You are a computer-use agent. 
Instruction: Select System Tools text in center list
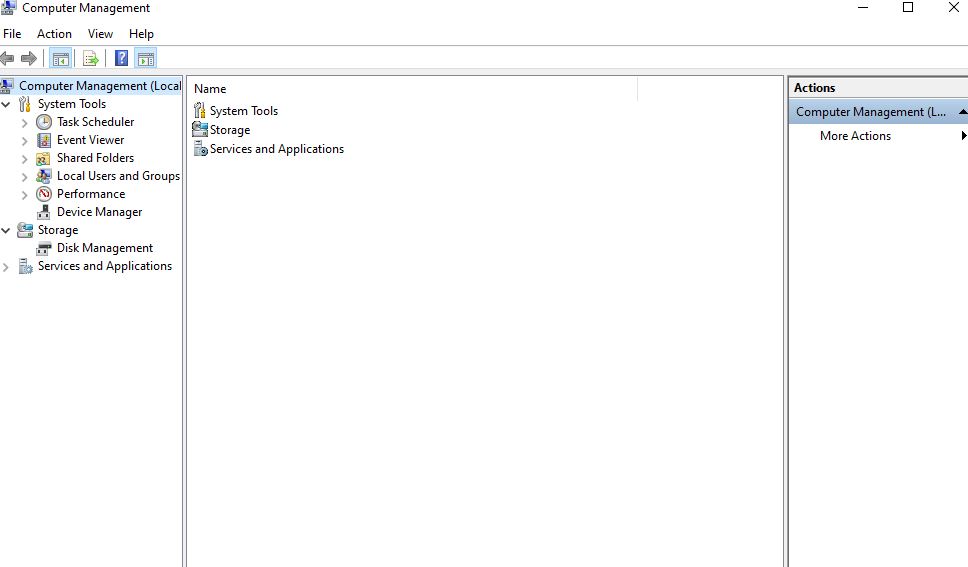pos(244,111)
